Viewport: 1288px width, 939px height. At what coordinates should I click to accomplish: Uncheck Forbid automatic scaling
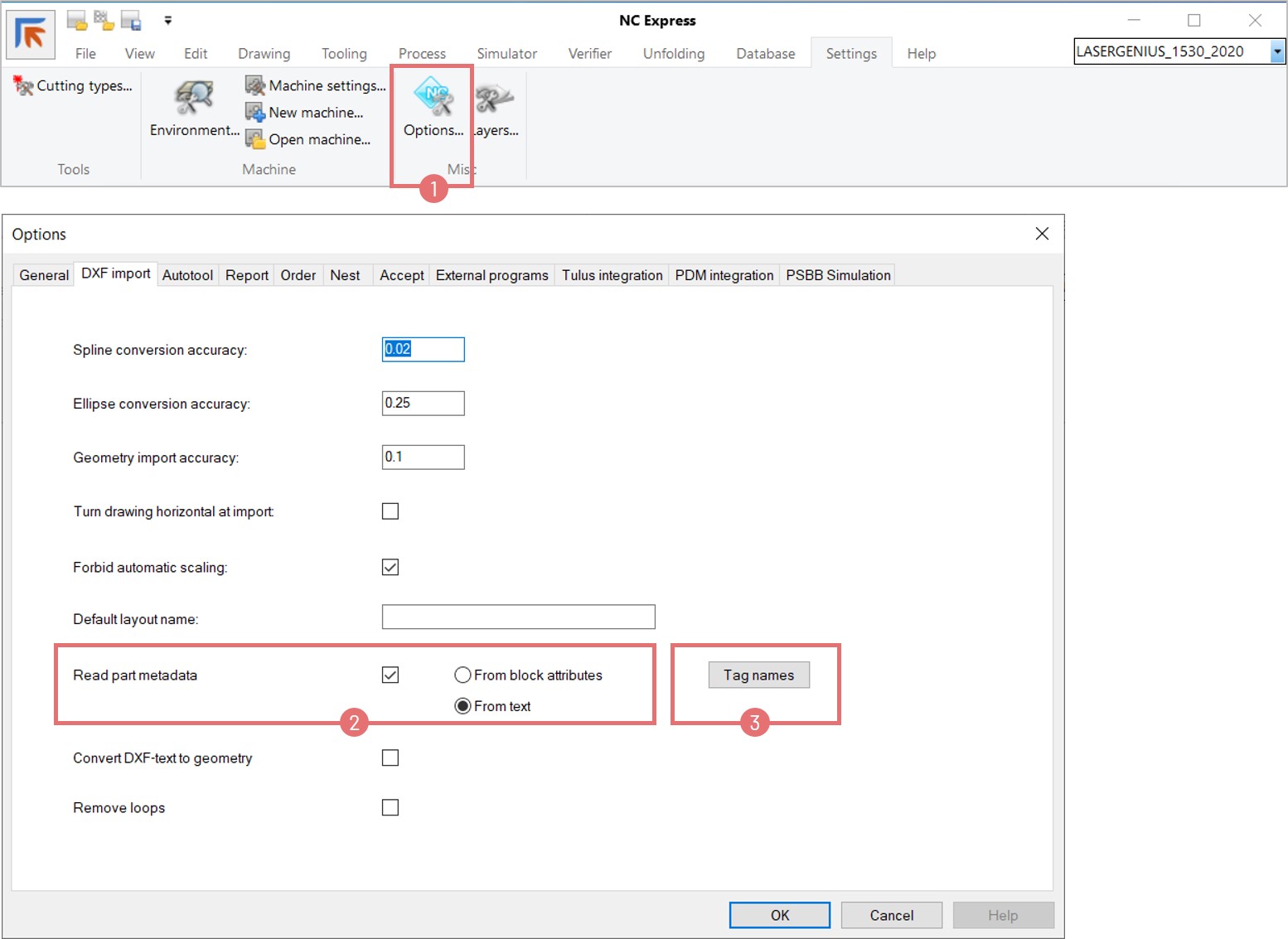tap(390, 567)
